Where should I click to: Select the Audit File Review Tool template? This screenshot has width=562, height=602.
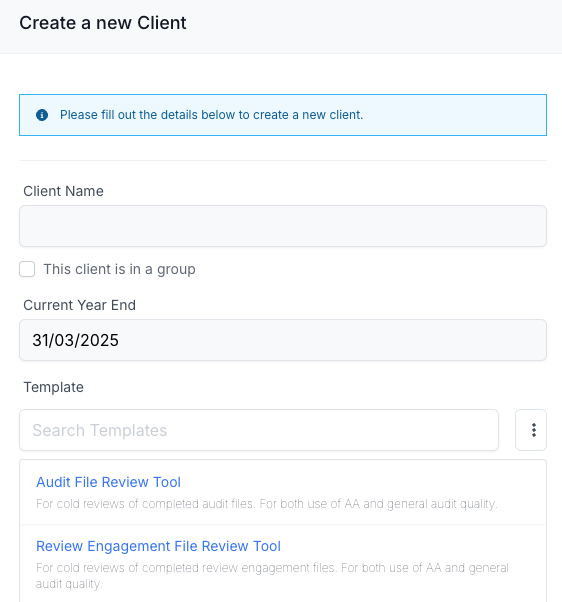coord(108,482)
